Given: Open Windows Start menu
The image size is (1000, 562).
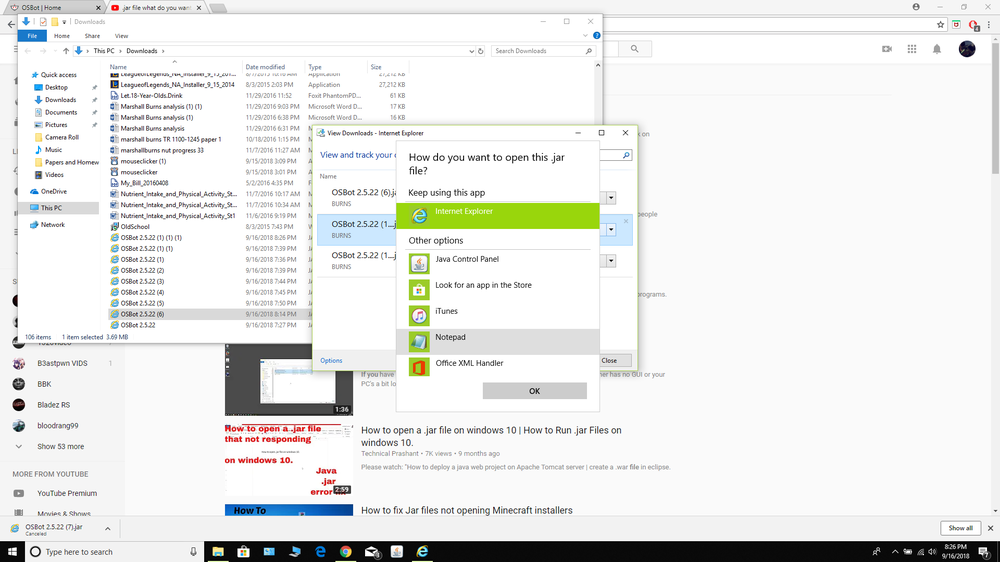Looking at the screenshot, I should 12,552.
